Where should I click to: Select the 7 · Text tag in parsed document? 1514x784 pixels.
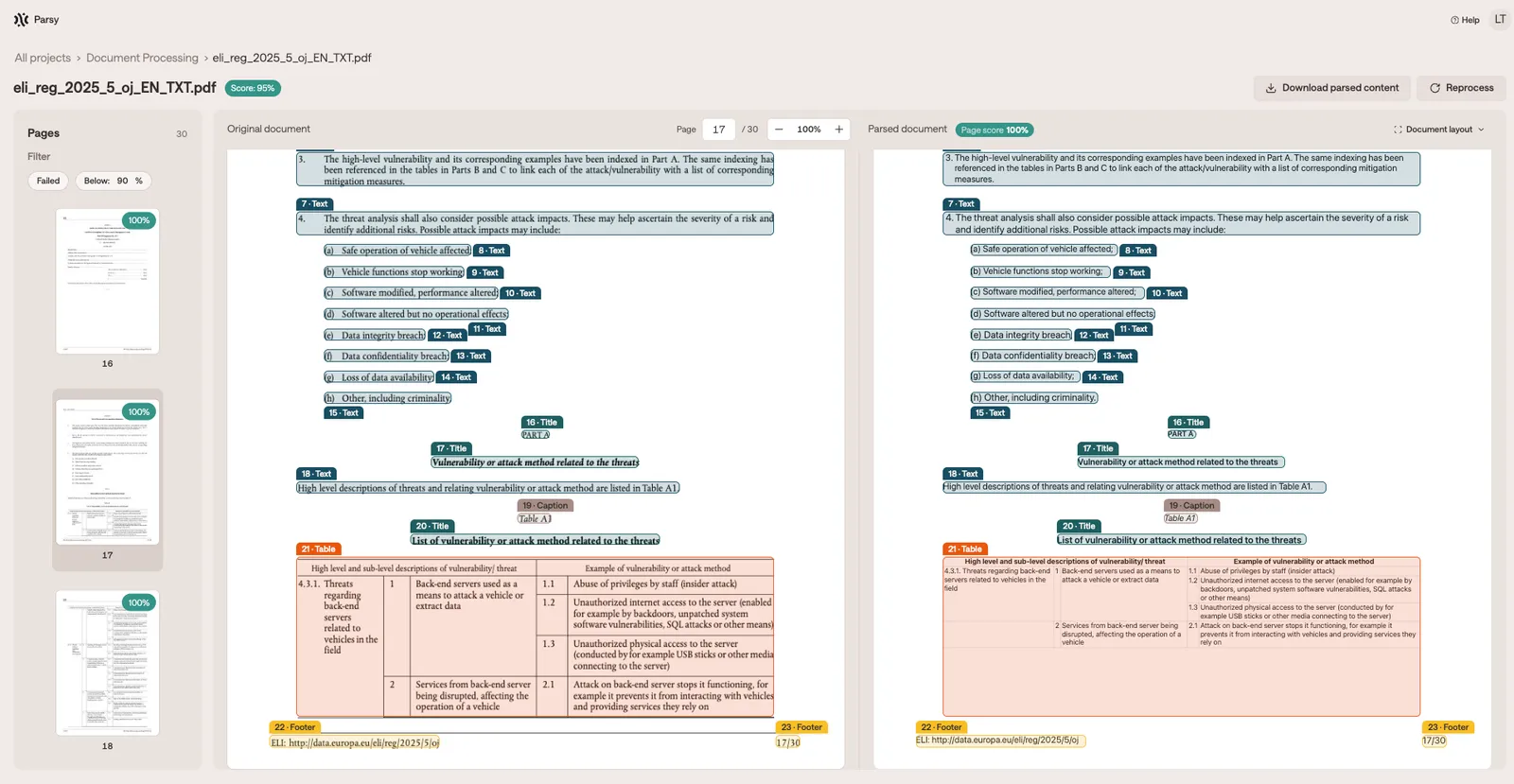tap(961, 204)
